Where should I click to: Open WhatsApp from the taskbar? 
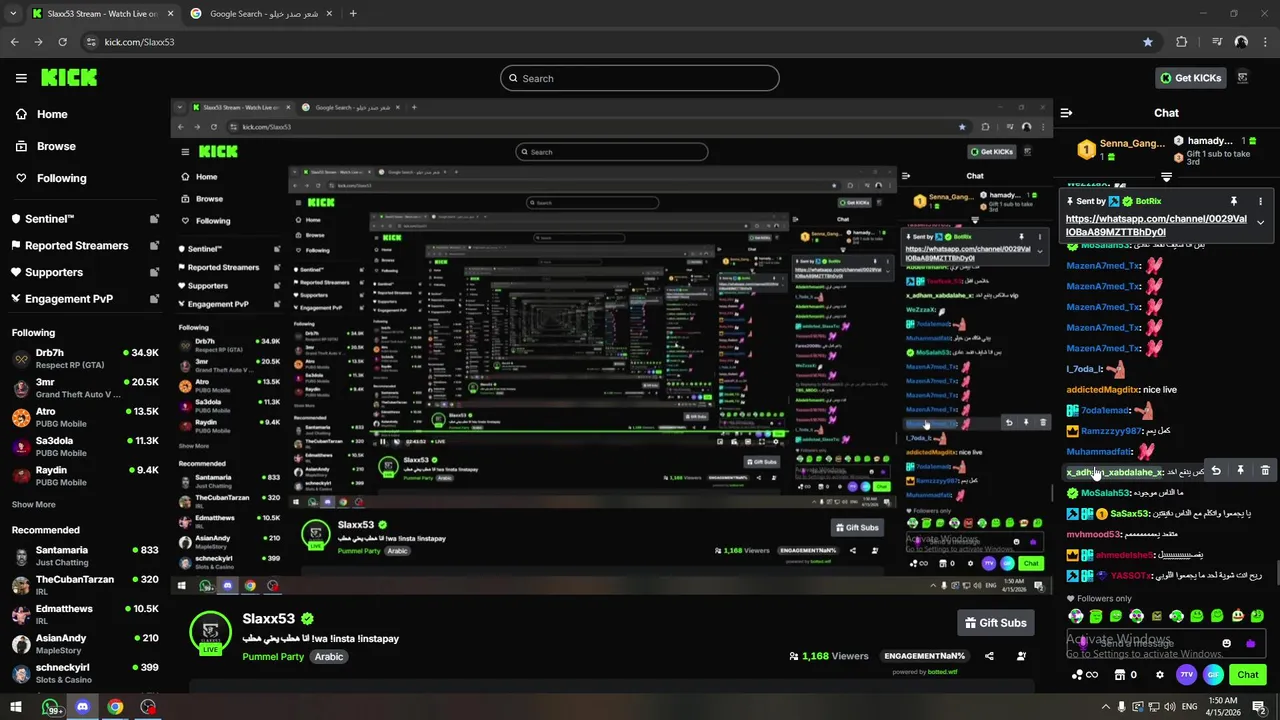point(50,707)
